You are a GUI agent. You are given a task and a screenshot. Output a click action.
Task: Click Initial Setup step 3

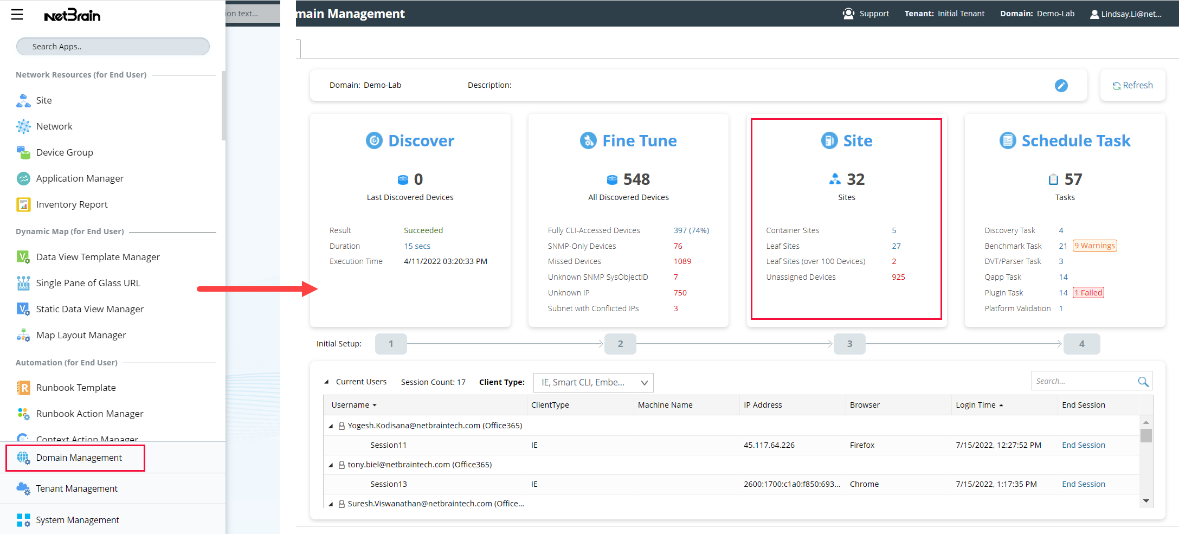850,344
